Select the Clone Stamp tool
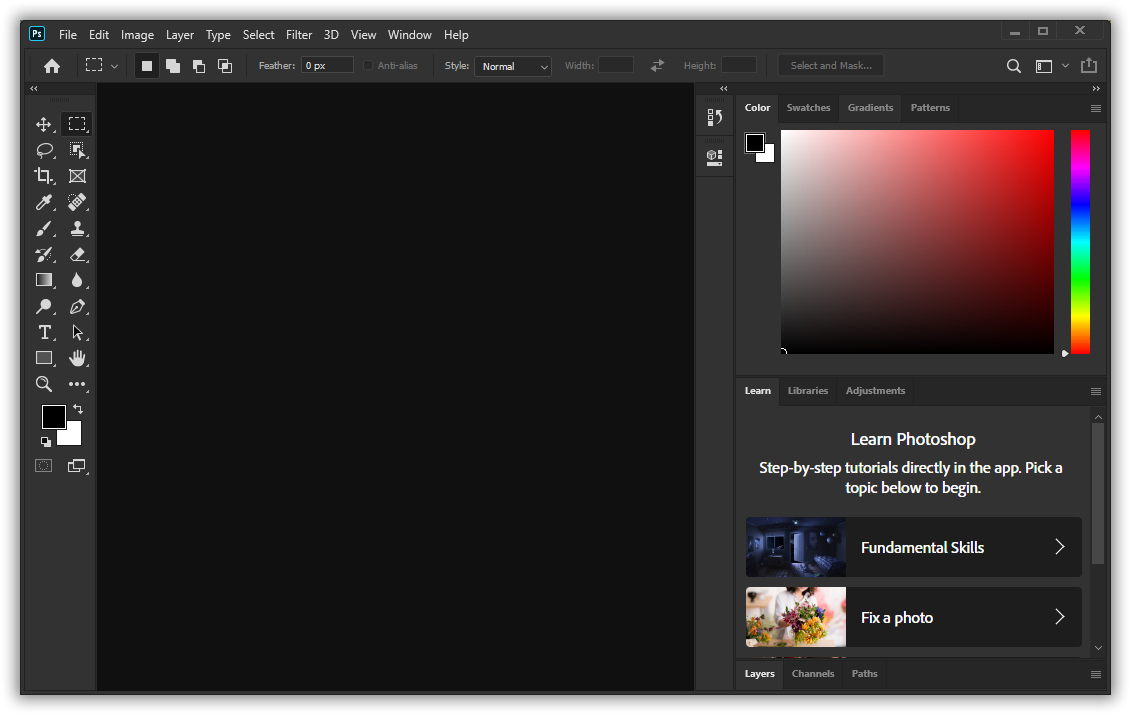The image size is (1131, 715). [77, 229]
